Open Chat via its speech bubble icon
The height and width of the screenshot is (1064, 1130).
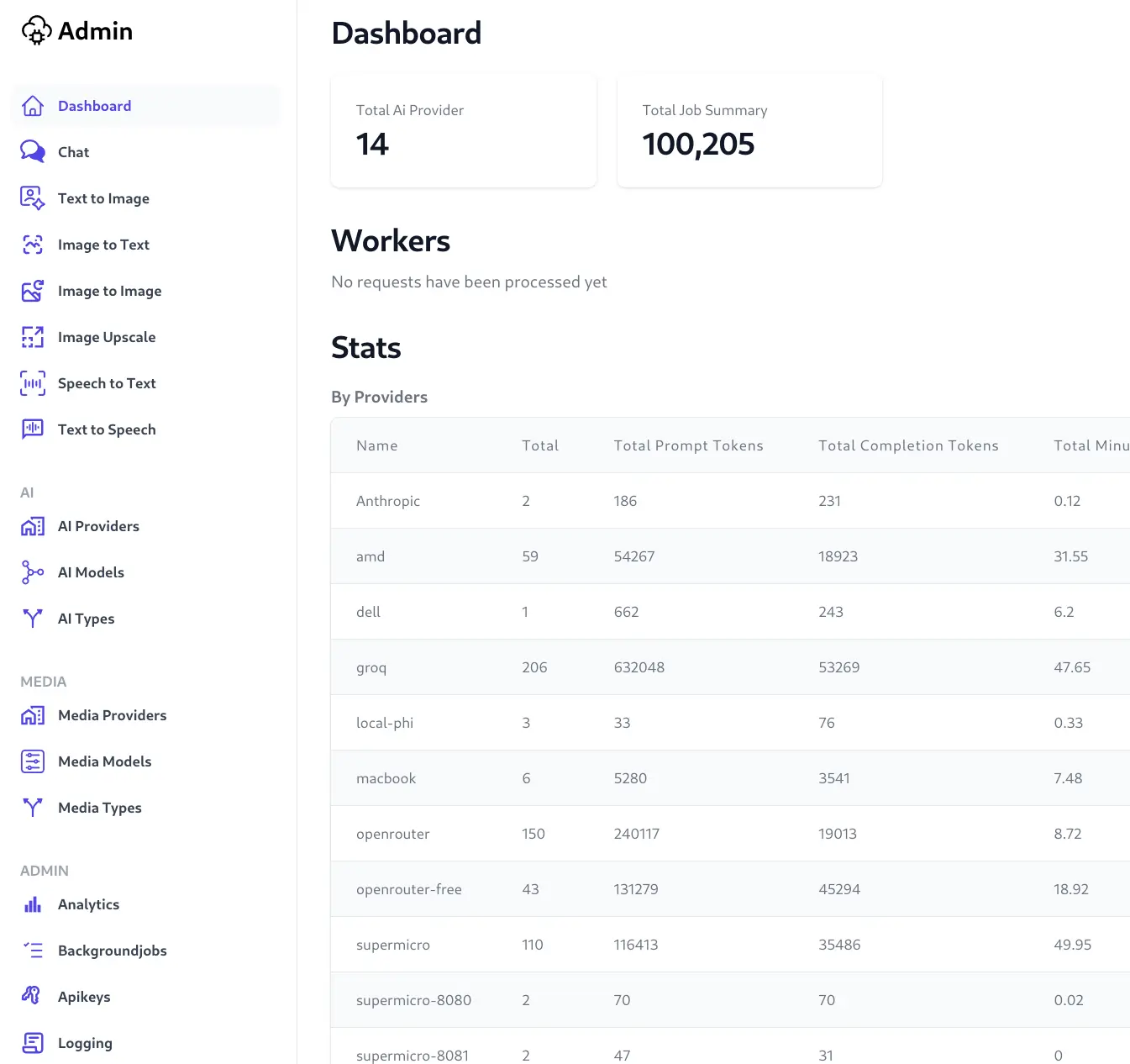(33, 151)
